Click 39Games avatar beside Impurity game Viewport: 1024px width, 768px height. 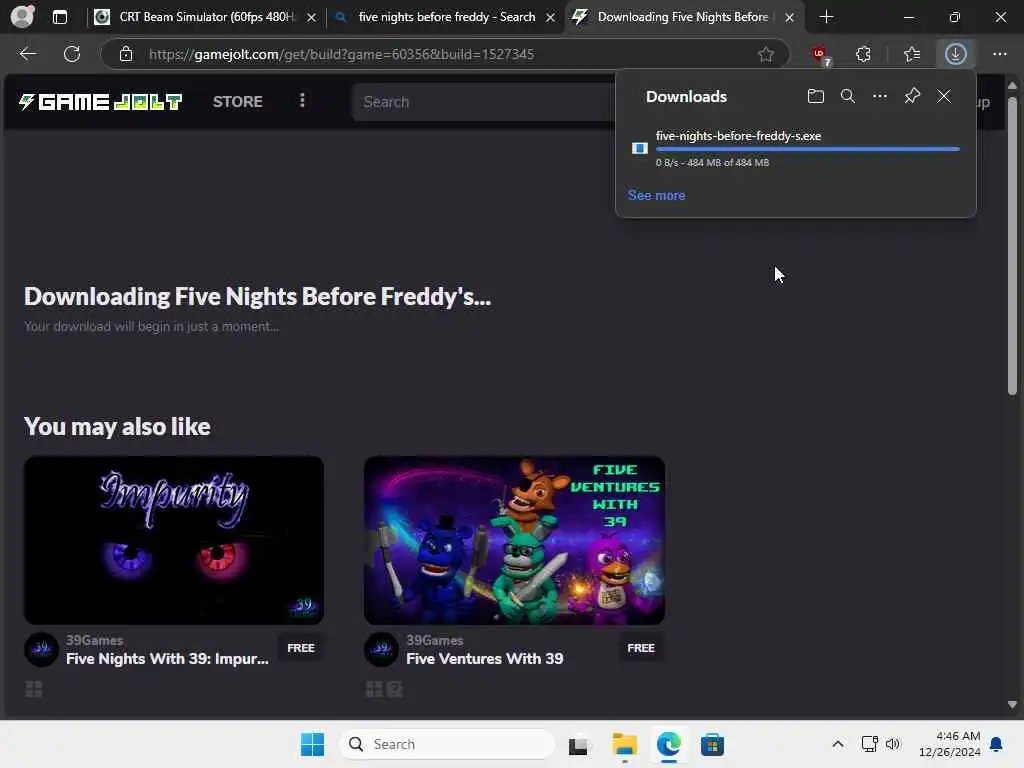pos(41,649)
